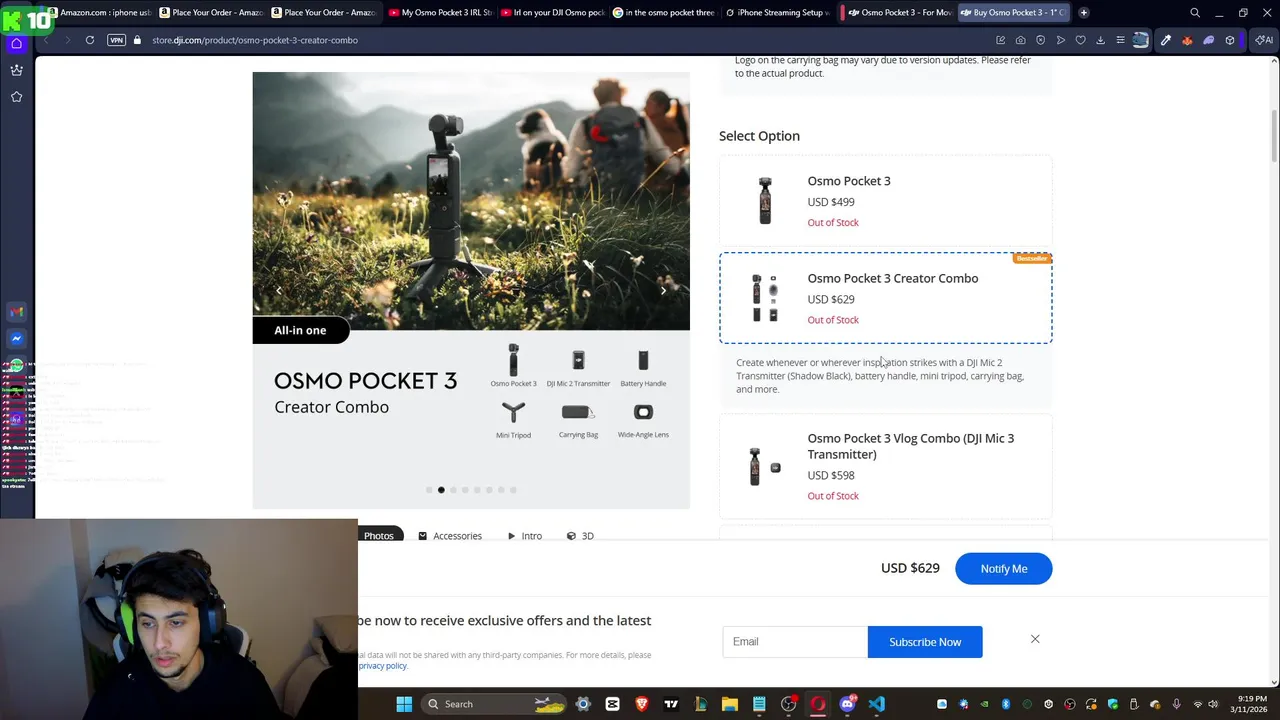Click Opera icon in taskbar
The image size is (1280, 720).
(x=818, y=704)
